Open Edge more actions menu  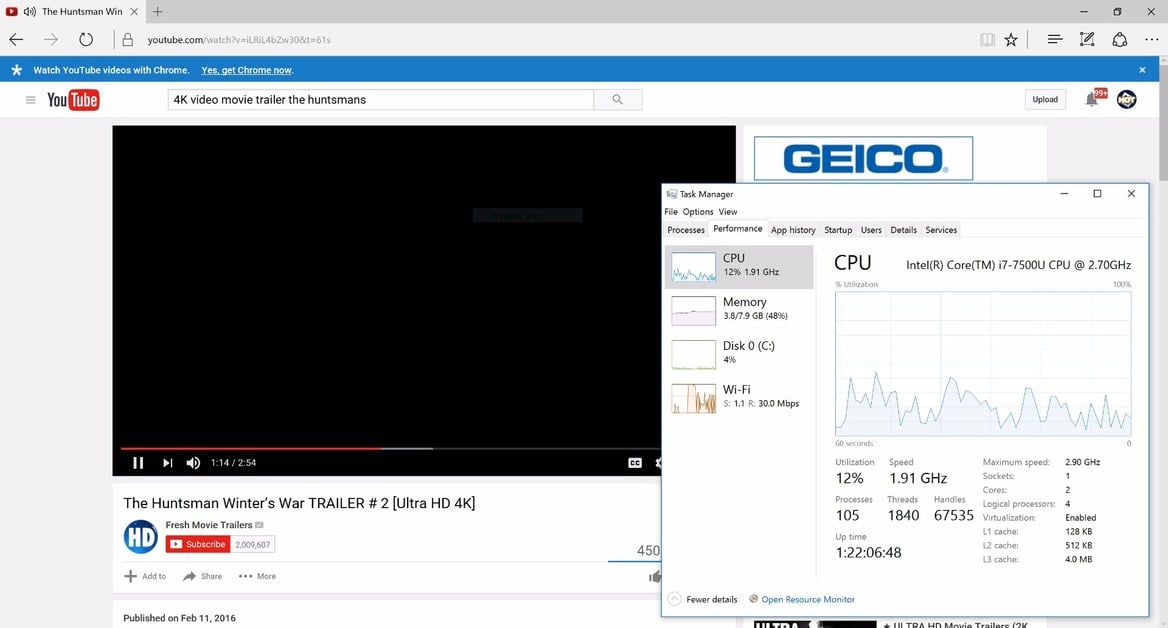point(1152,39)
